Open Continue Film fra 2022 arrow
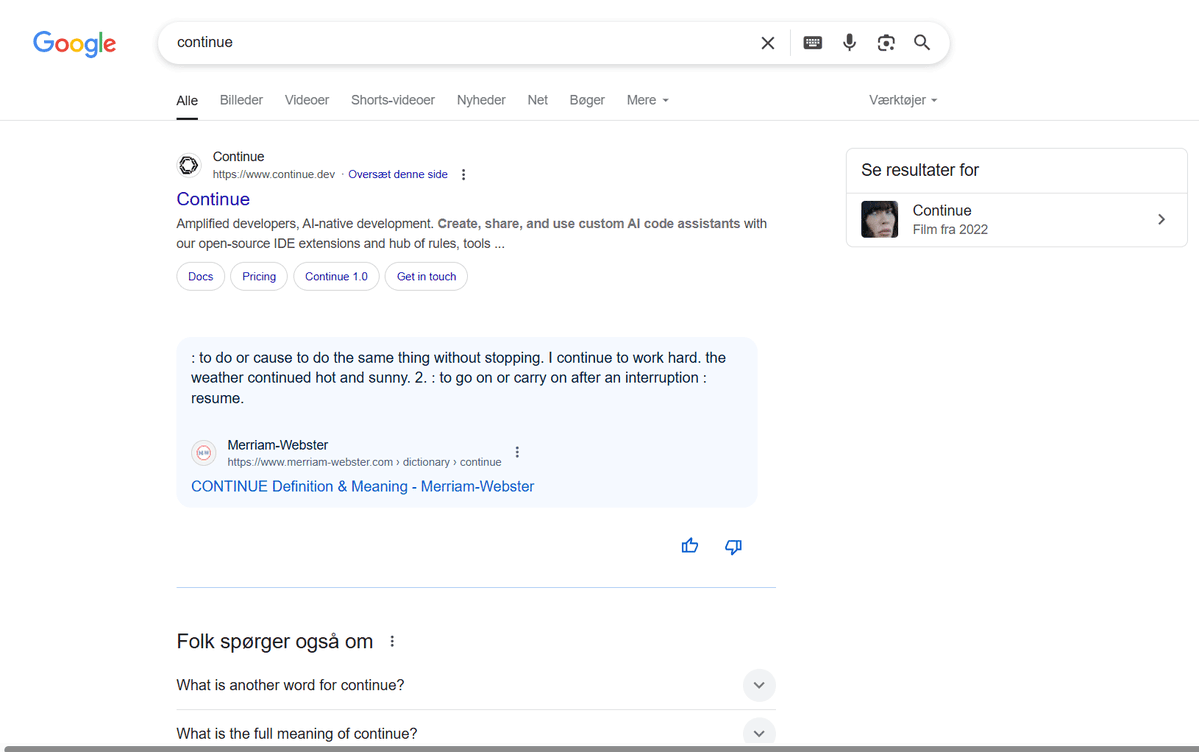Screen dimensions: 1199x752 (x=1162, y=220)
